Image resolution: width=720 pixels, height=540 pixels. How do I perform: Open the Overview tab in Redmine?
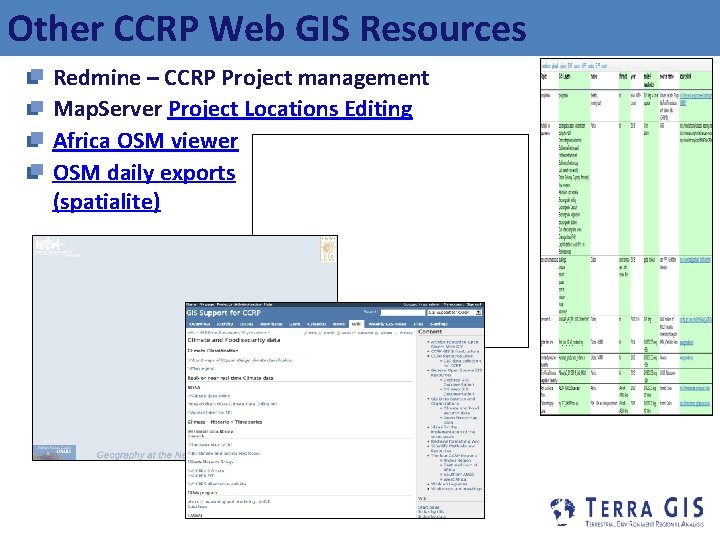pyautogui.click(x=200, y=324)
